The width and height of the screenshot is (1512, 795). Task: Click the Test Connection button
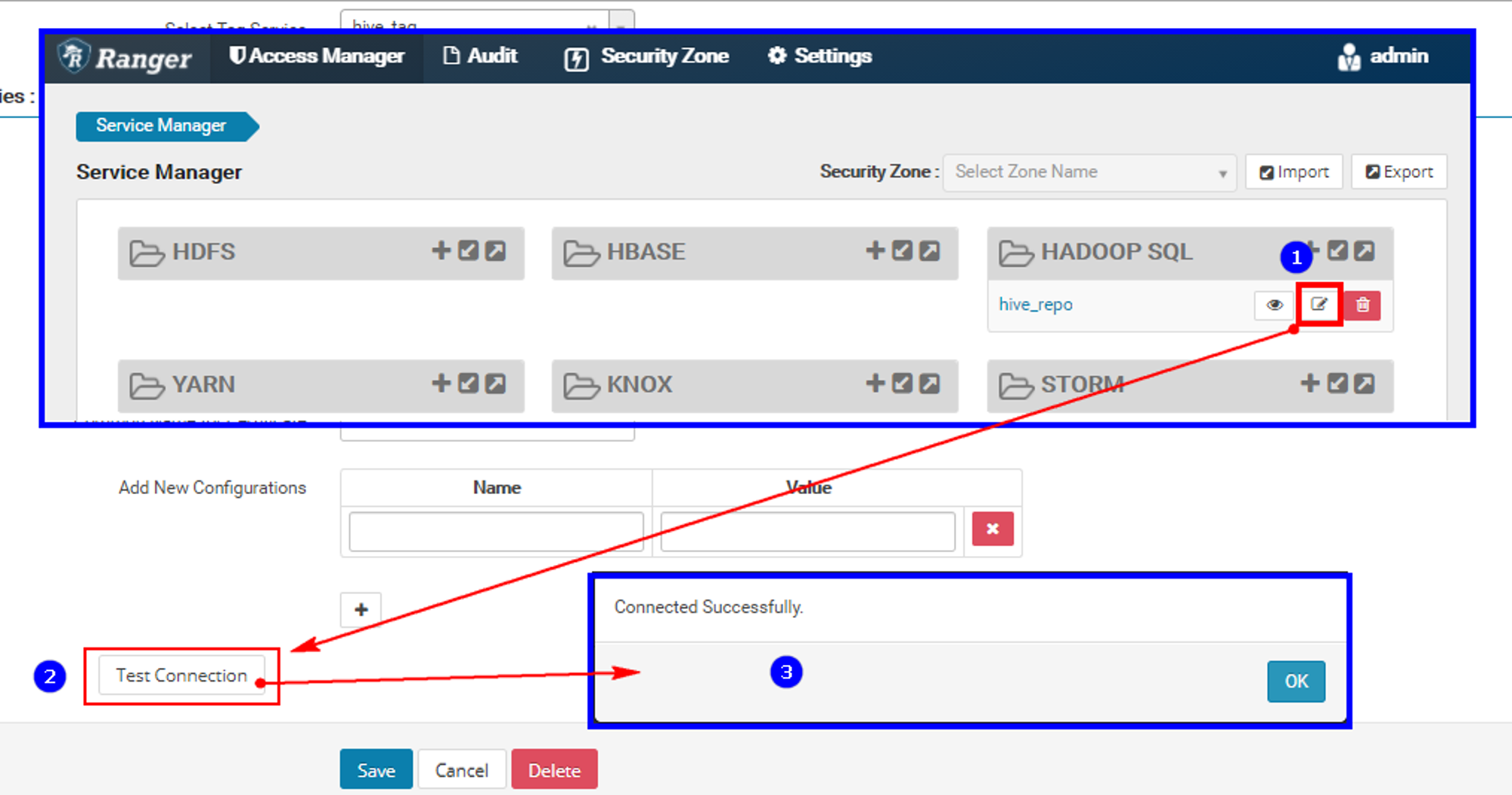point(181,675)
